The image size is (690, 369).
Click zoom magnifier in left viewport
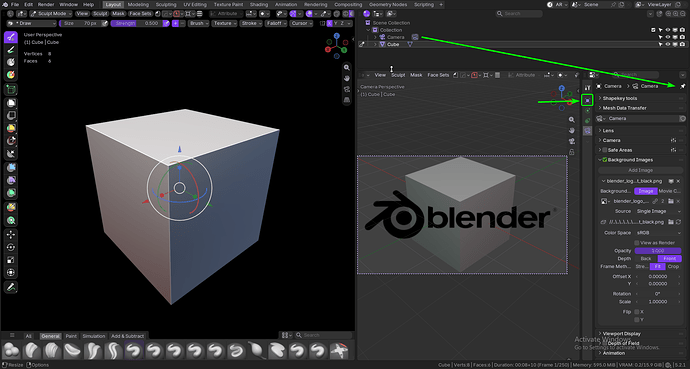347,67
